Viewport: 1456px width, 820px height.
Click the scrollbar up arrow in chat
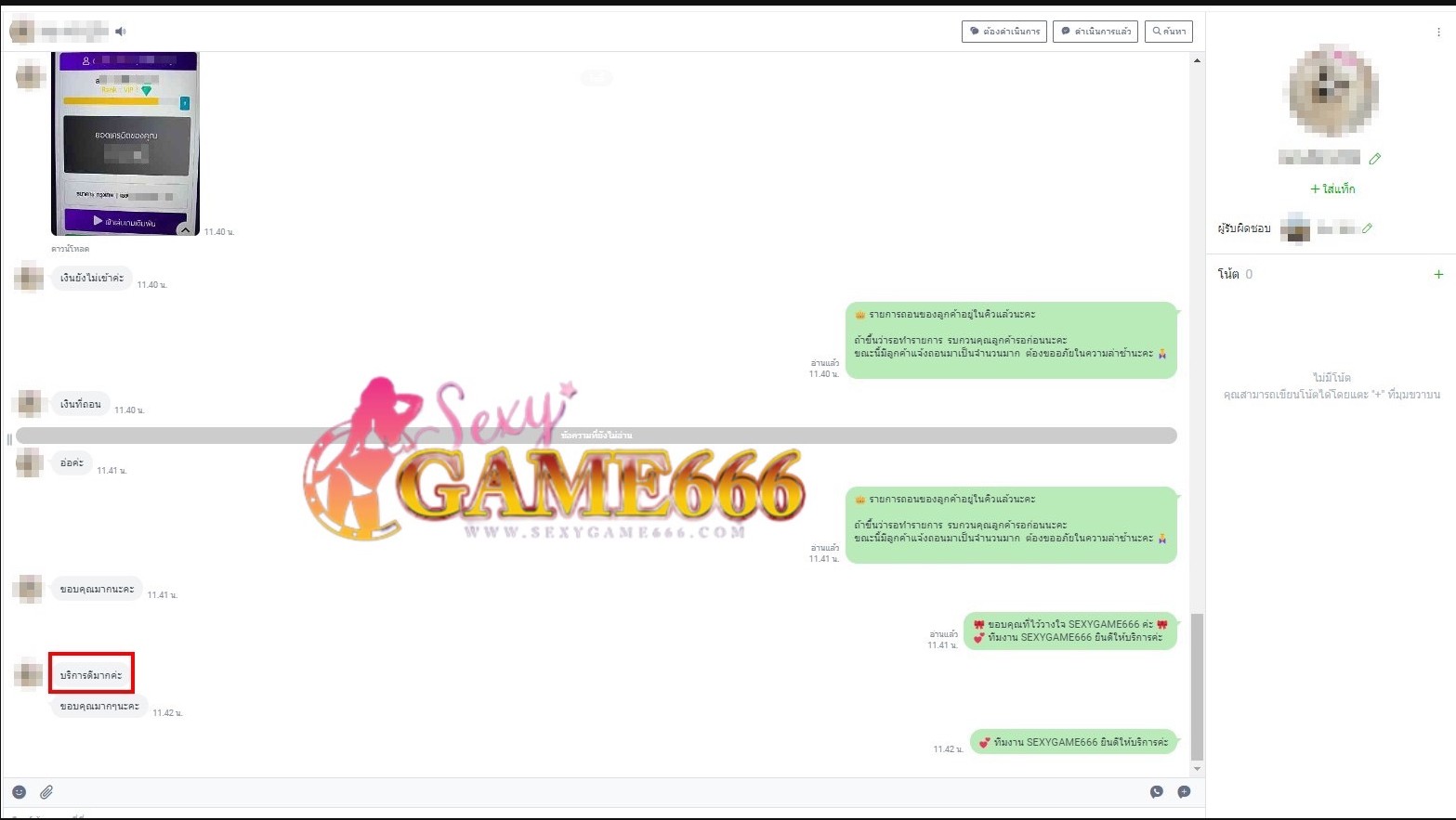coord(1197,60)
